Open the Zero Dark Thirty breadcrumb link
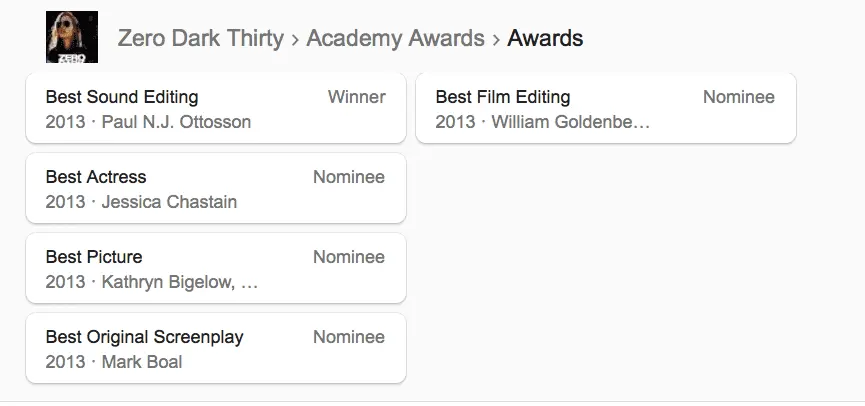The height and width of the screenshot is (406, 865). tap(200, 39)
